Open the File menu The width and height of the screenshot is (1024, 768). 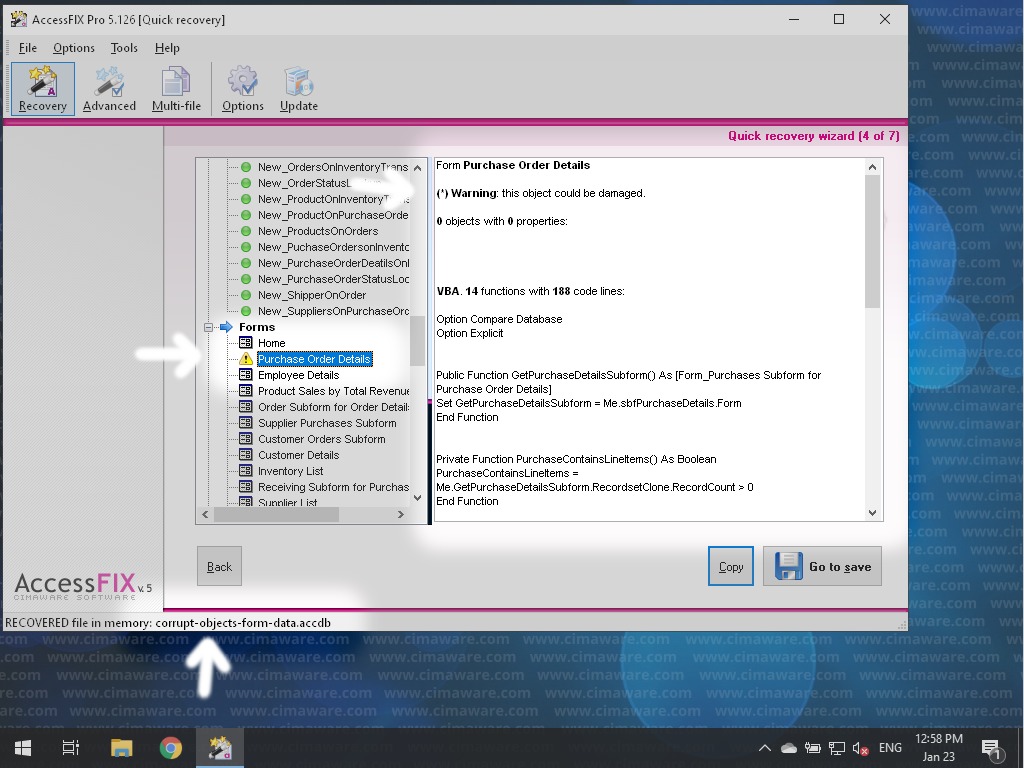point(27,48)
